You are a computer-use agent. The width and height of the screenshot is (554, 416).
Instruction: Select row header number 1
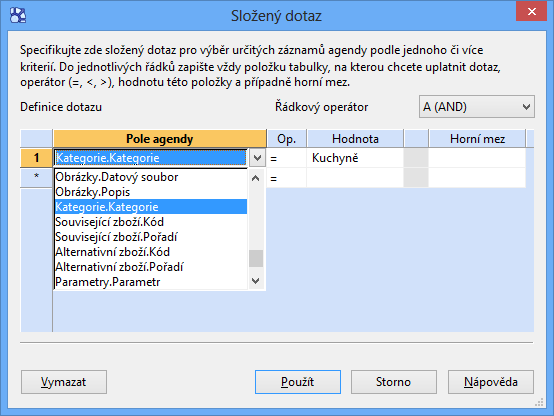point(36,158)
